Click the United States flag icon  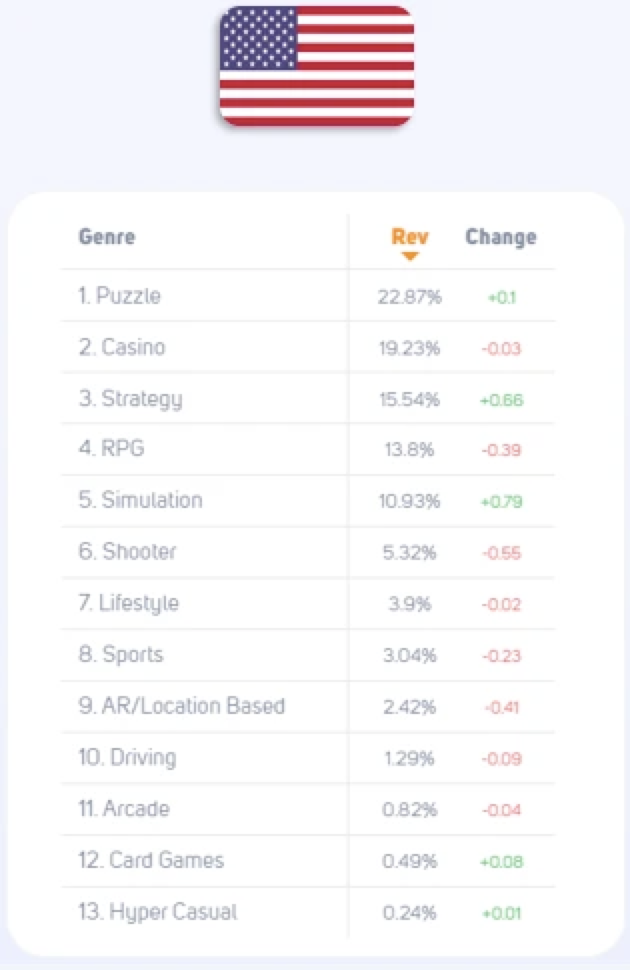pos(317,66)
